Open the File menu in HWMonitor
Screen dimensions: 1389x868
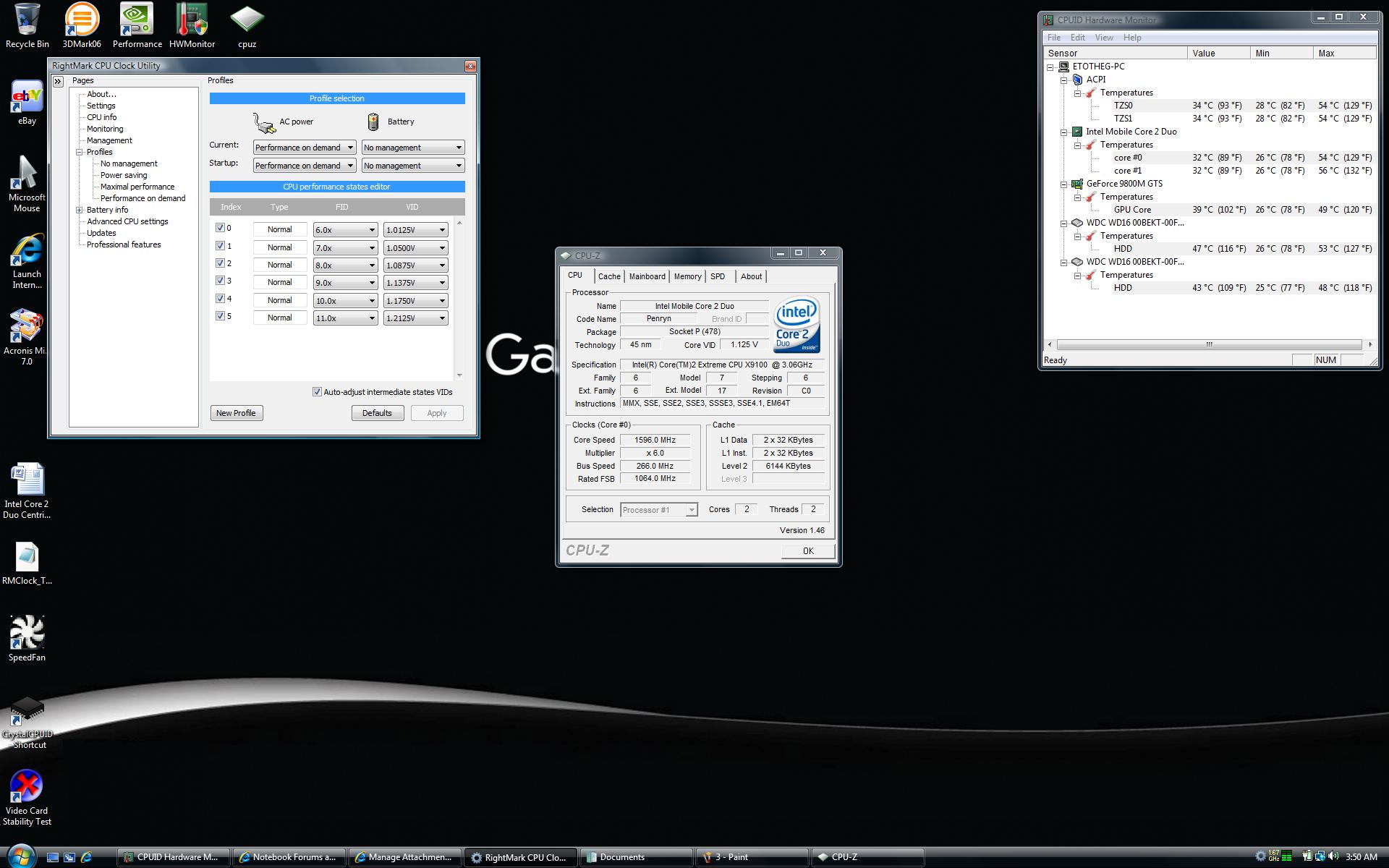coord(1054,38)
